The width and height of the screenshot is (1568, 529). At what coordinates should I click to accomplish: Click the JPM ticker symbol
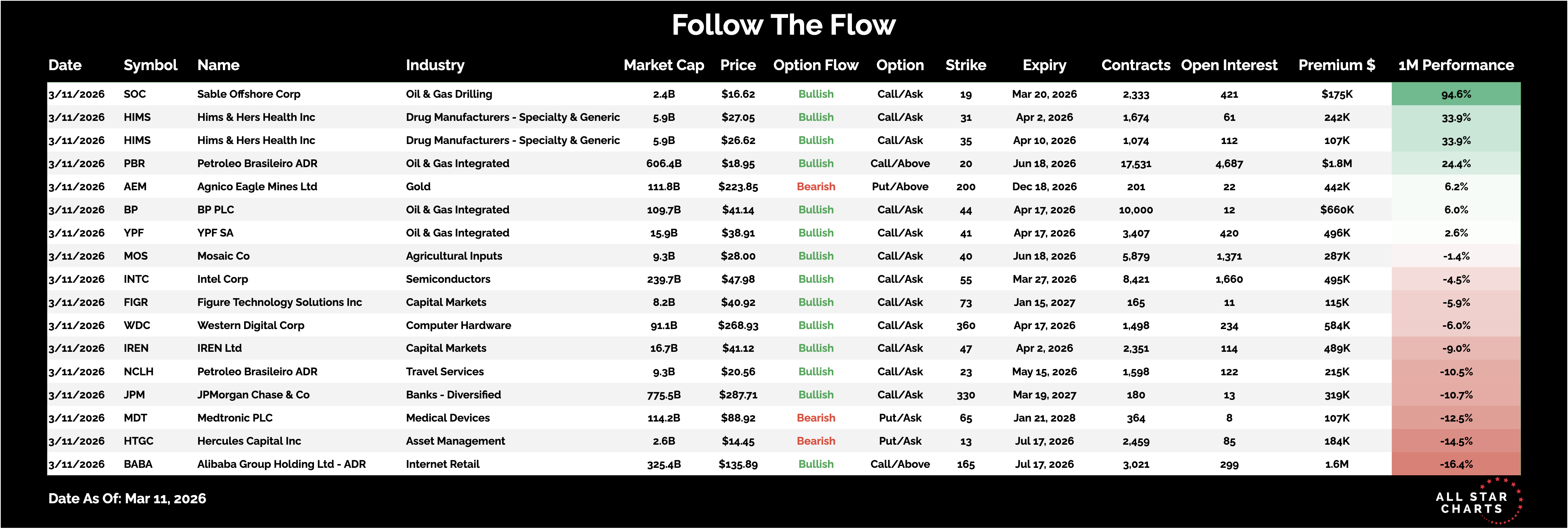click(134, 395)
